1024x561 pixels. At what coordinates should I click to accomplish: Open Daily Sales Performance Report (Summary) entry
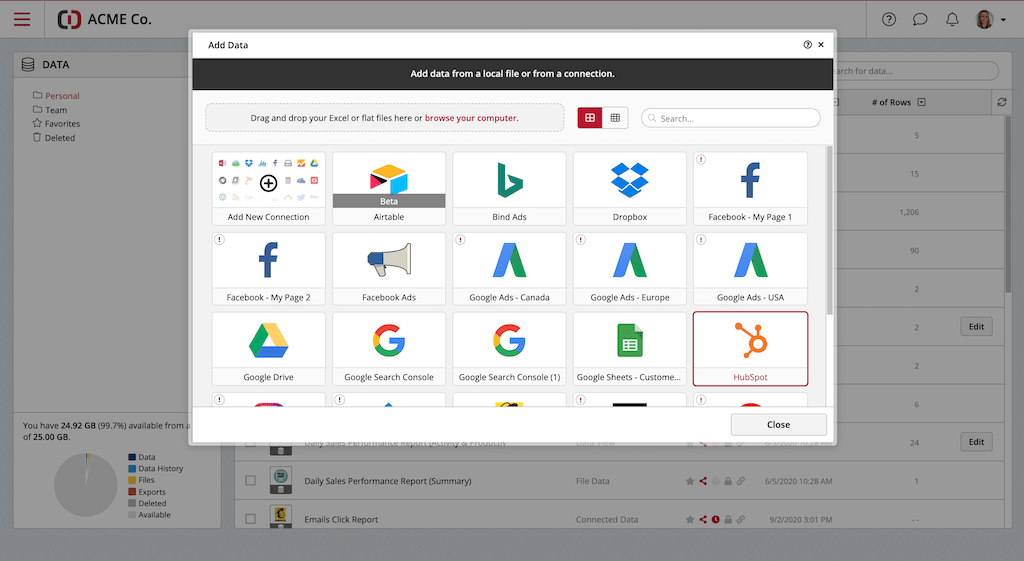[387, 481]
